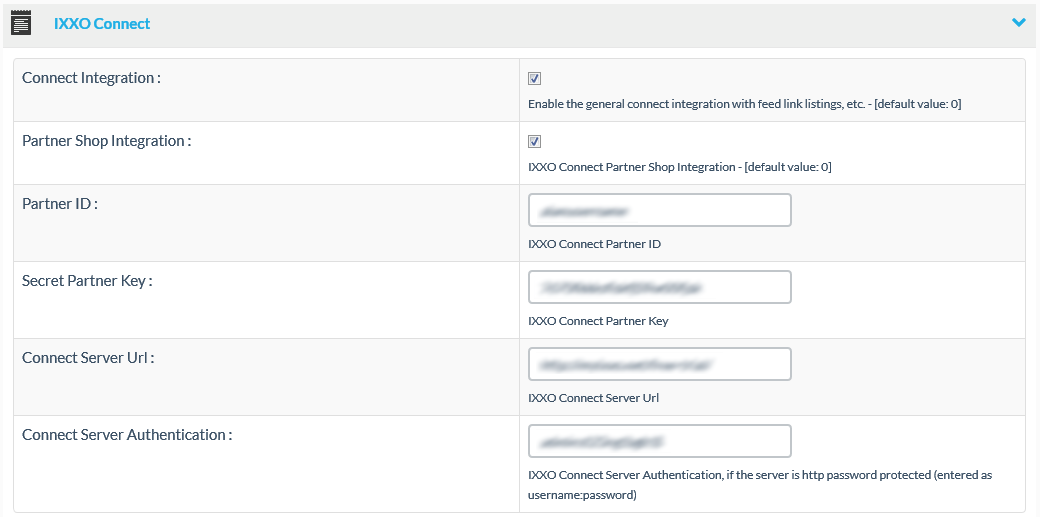Image resolution: width=1040 pixels, height=517 pixels.
Task: Click the 'Connect Server Authentication :' label
Action: point(127,434)
